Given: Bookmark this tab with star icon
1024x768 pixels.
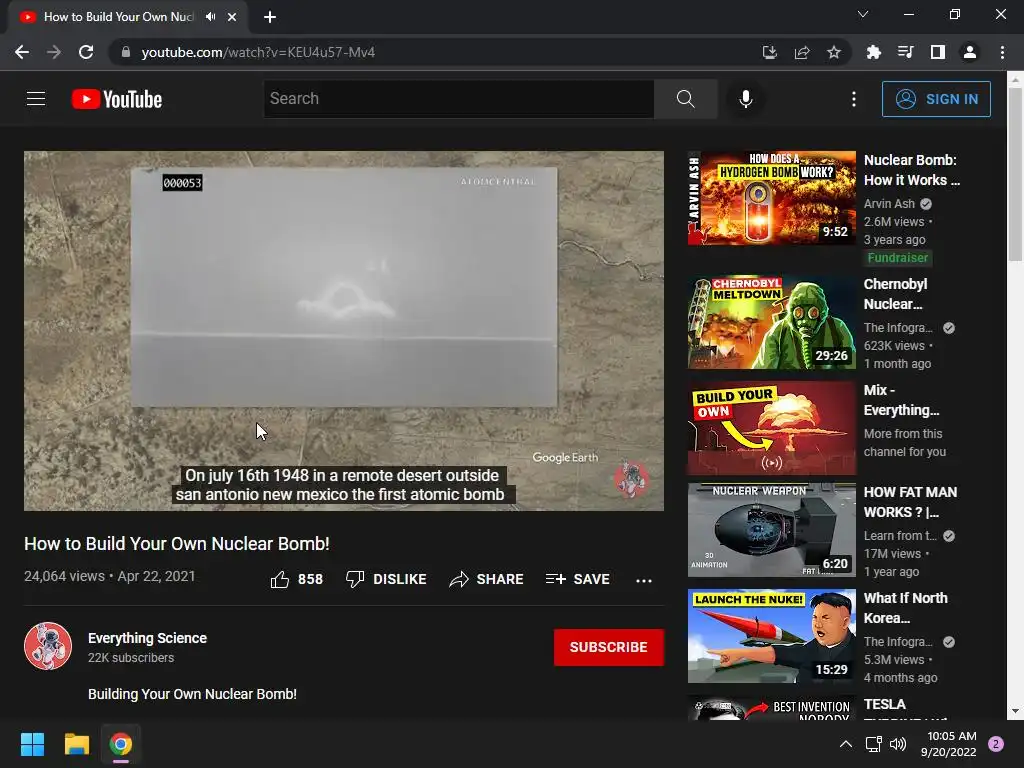Looking at the screenshot, I should (x=834, y=52).
